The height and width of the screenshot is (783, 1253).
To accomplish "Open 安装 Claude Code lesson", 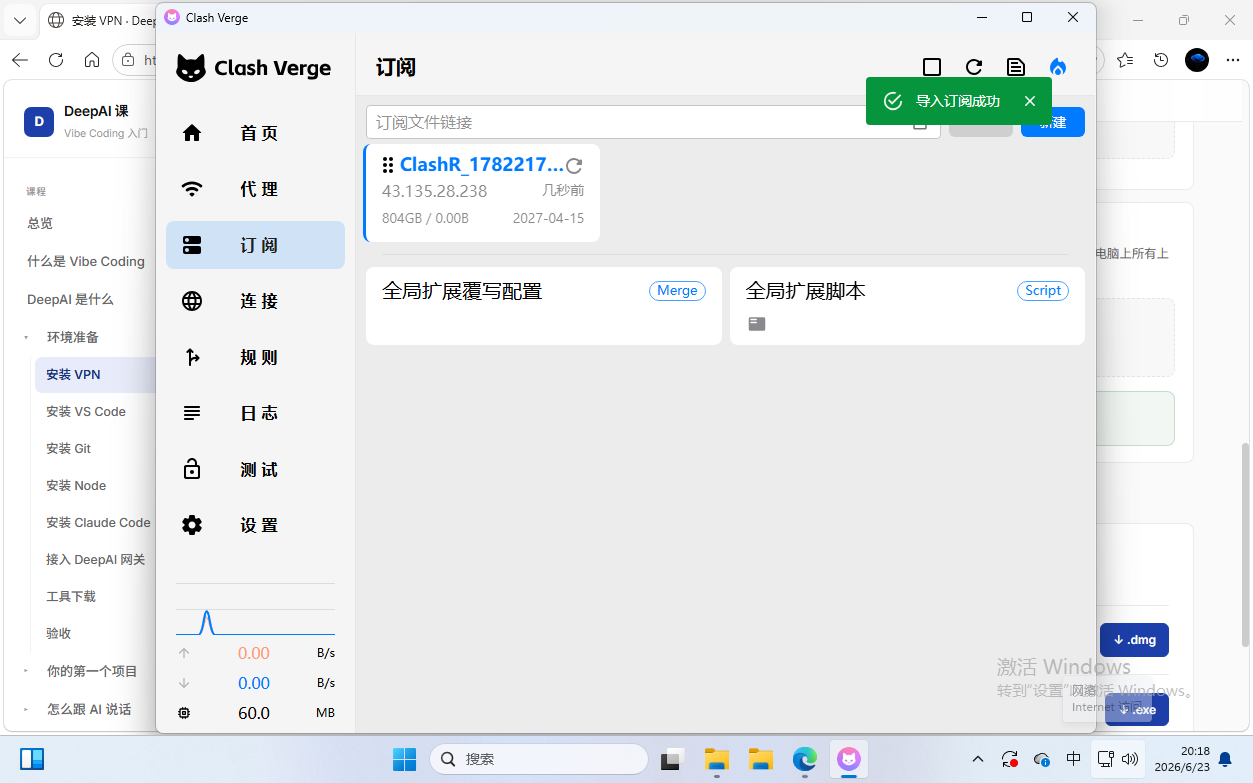I will pos(98,522).
